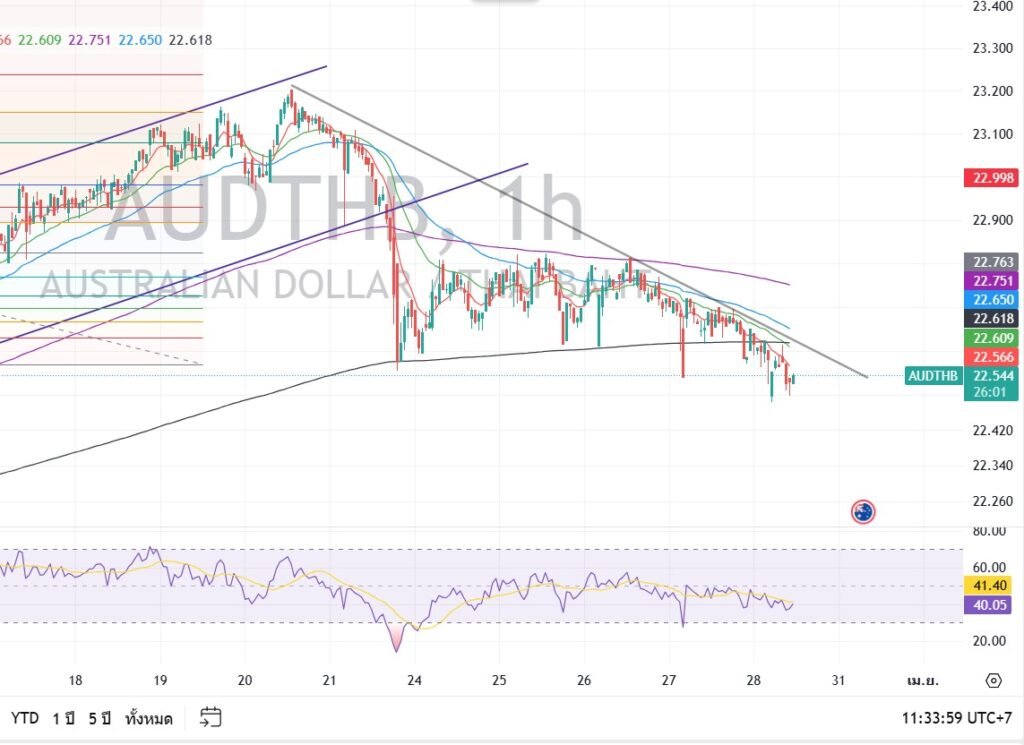Click the 22.544 current price label
Screen dimensions: 1024x745
991,376
